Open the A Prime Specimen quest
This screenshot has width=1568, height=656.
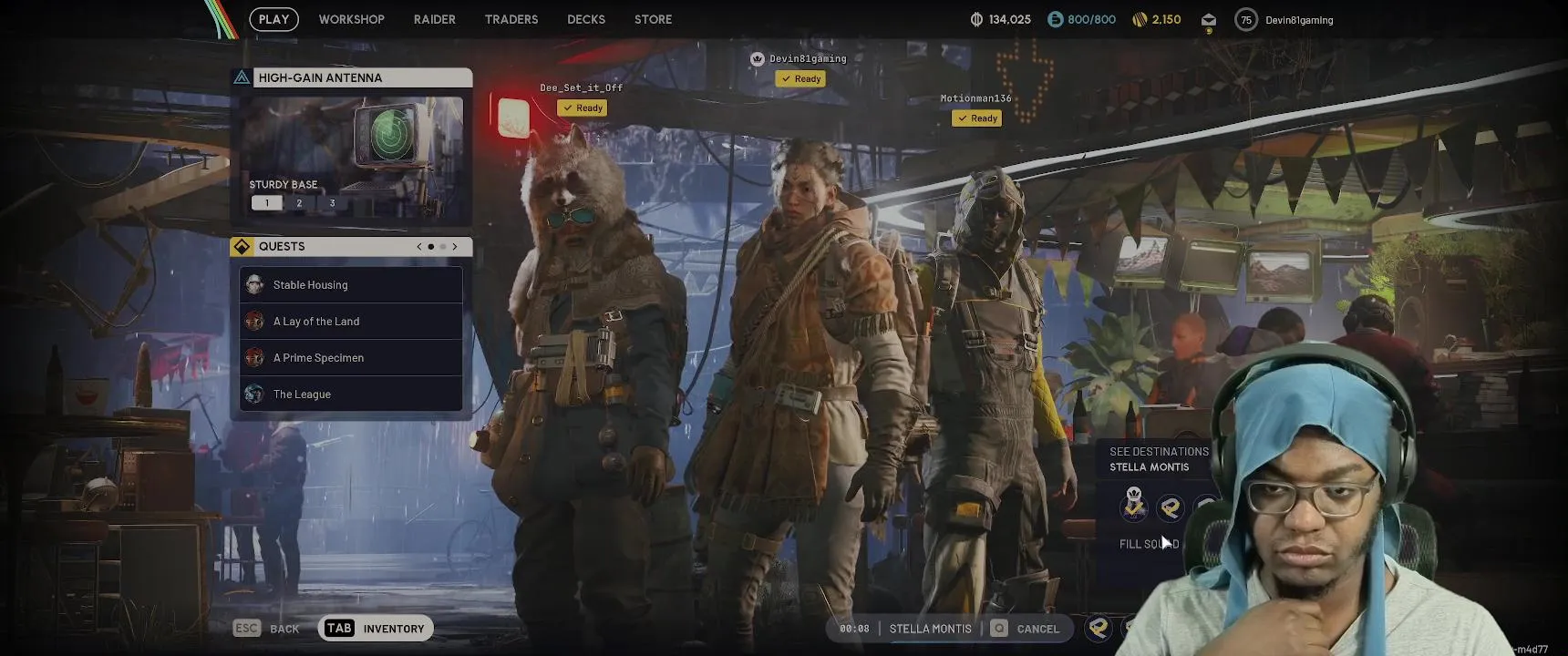351,358
